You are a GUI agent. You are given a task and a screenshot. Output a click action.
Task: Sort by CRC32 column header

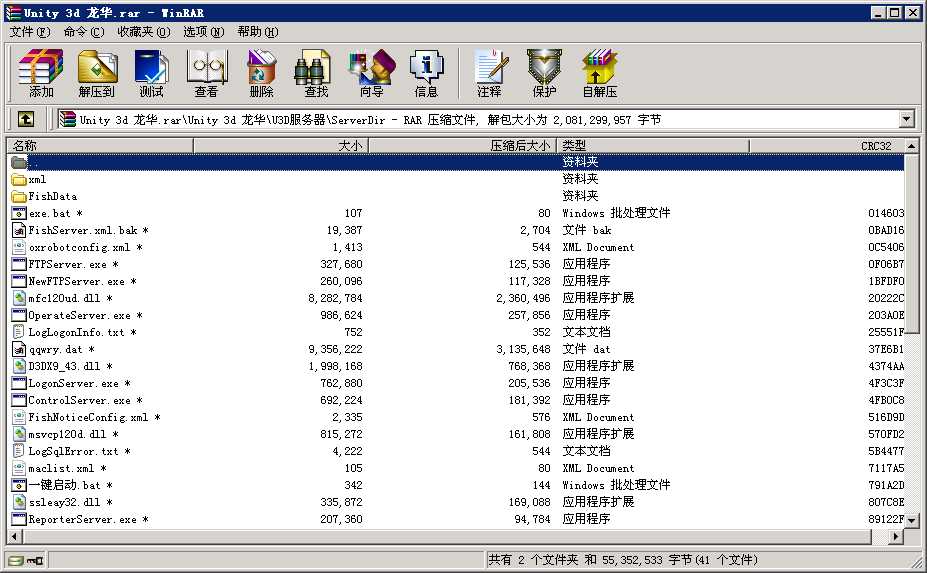826,145
